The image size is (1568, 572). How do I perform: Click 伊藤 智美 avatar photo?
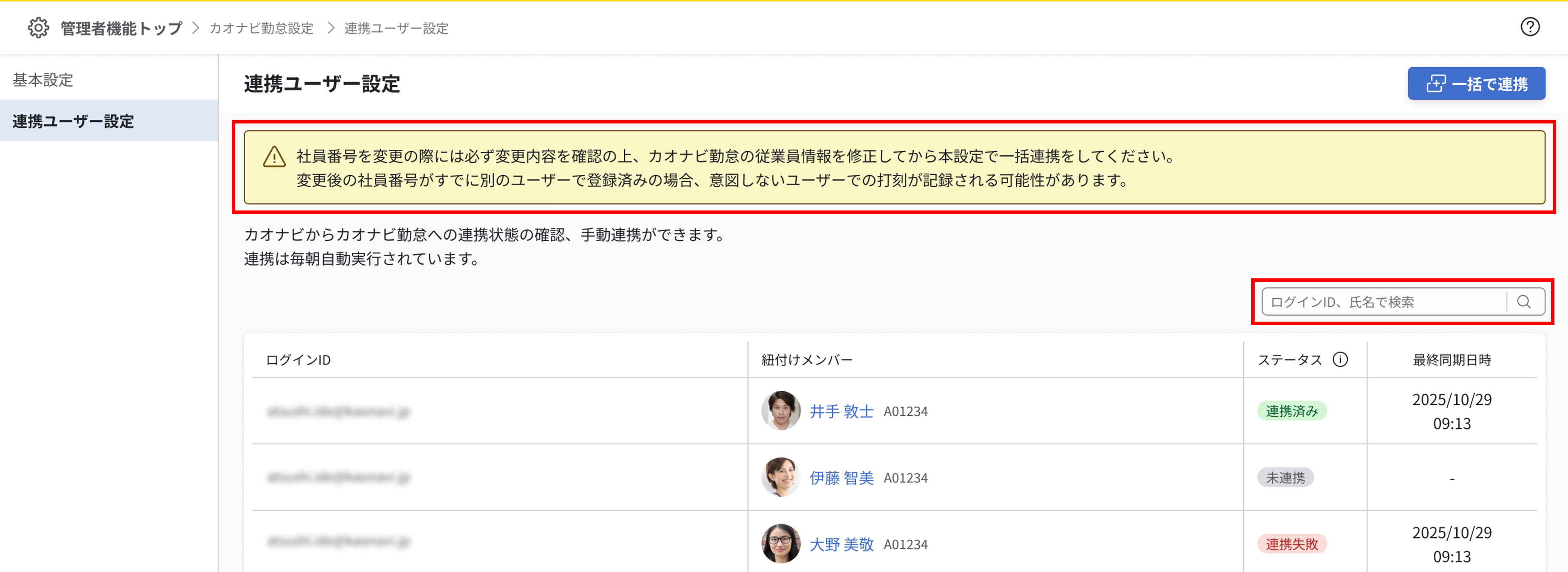click(780, 477)
